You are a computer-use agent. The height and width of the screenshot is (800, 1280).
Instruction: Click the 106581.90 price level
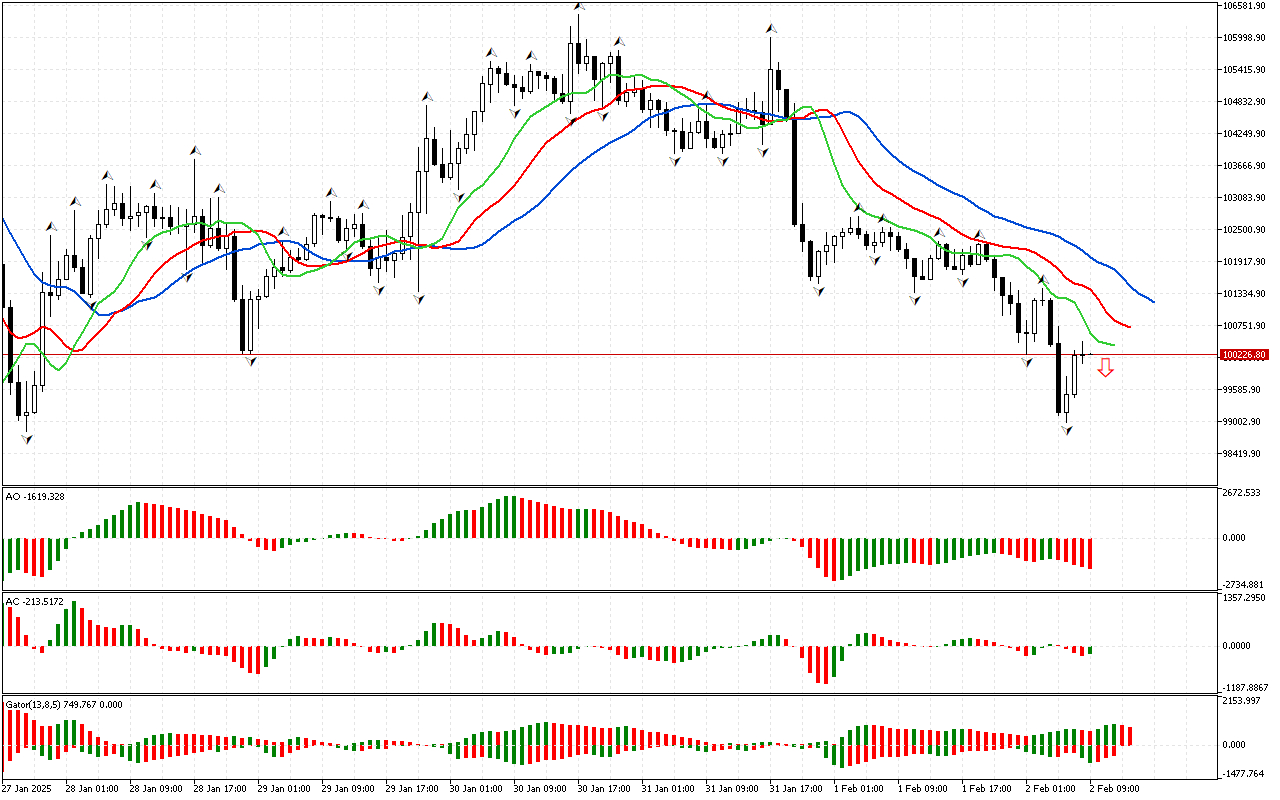tap(1245, 6)
